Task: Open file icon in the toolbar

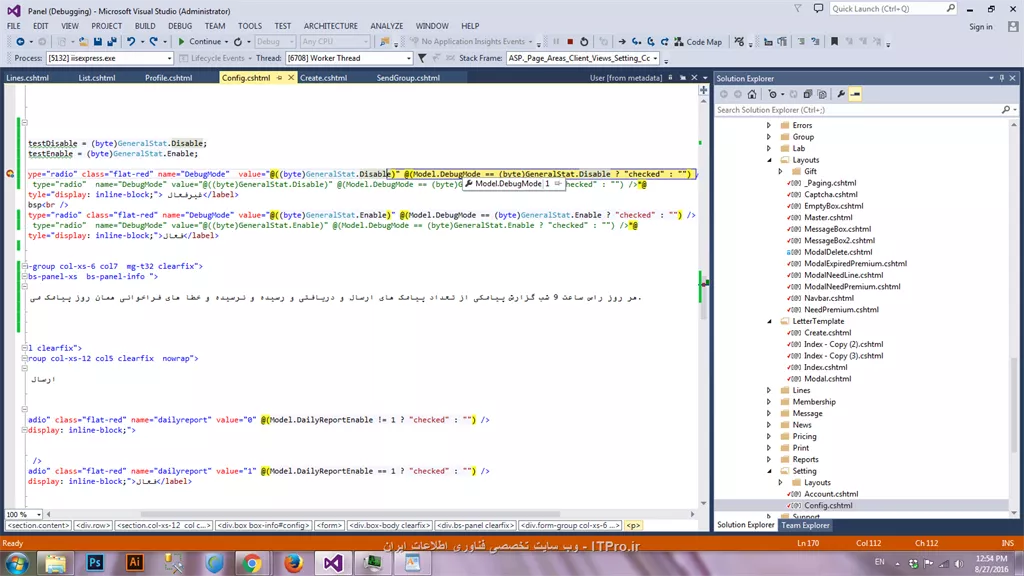Action: (x=83, y=42)
